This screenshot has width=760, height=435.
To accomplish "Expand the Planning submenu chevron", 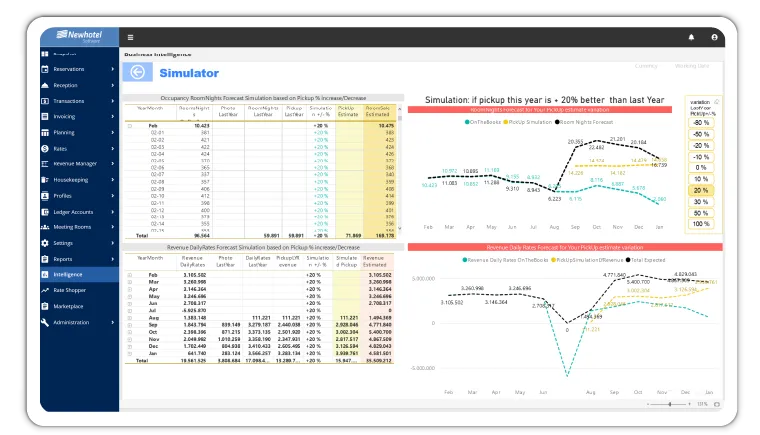I will 112,132.
